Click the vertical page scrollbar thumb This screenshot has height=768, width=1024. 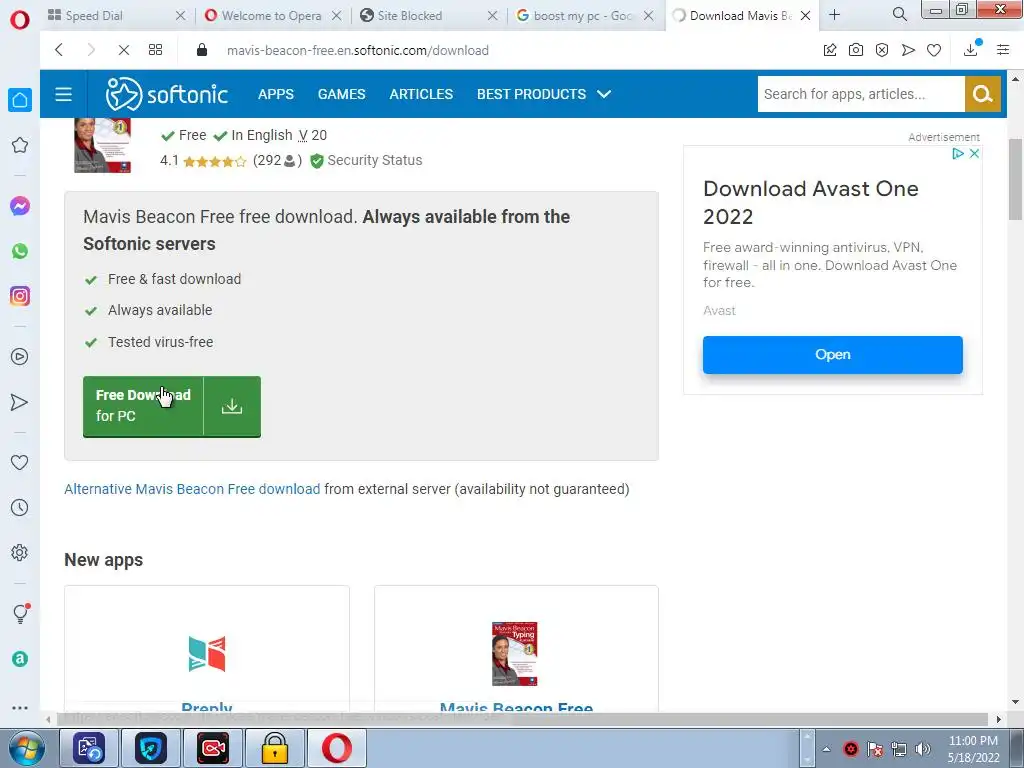(x=1016, y=180)
